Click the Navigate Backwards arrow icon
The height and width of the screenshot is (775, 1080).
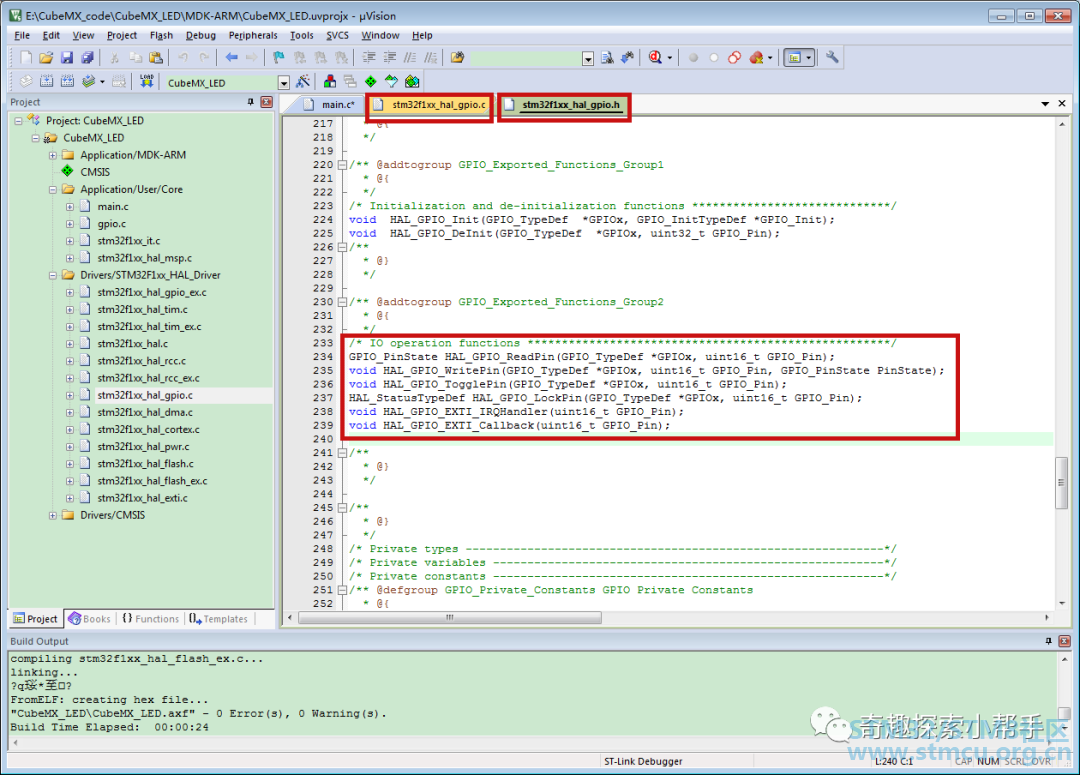tap(231, 58)
